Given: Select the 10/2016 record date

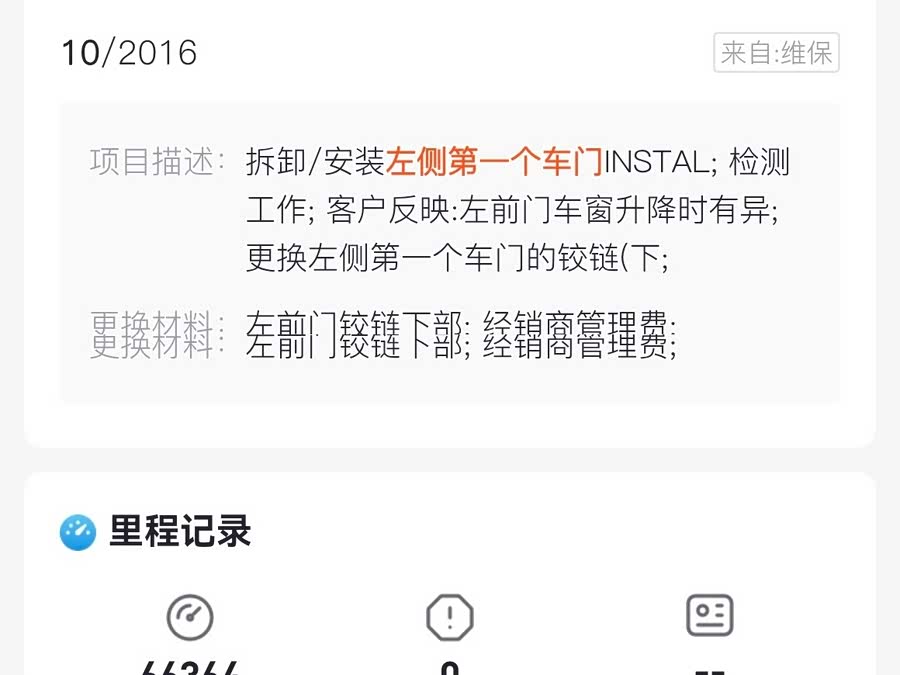Looking at the screenshot, I should (129, 53).
